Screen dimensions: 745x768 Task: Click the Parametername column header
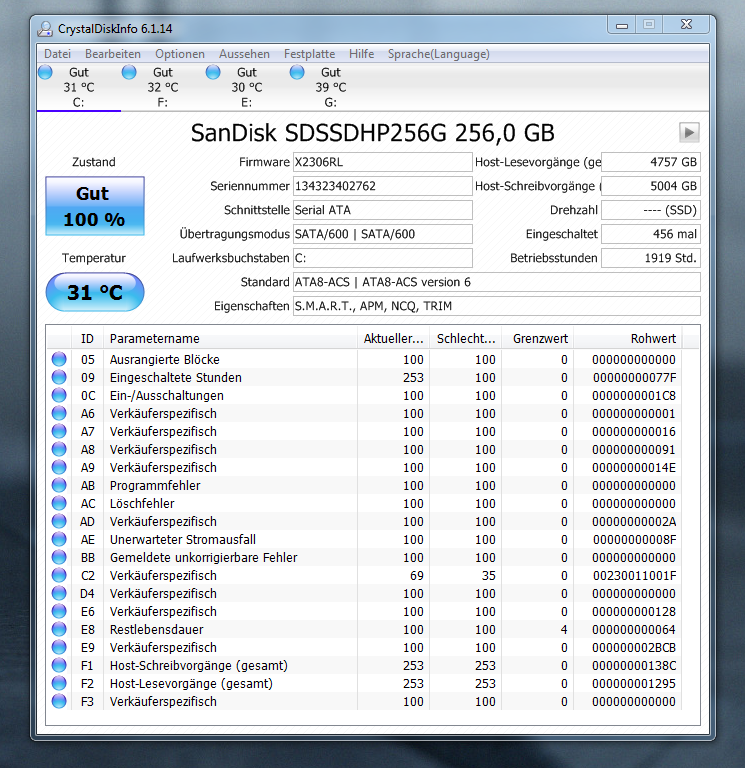coord(230,338)
